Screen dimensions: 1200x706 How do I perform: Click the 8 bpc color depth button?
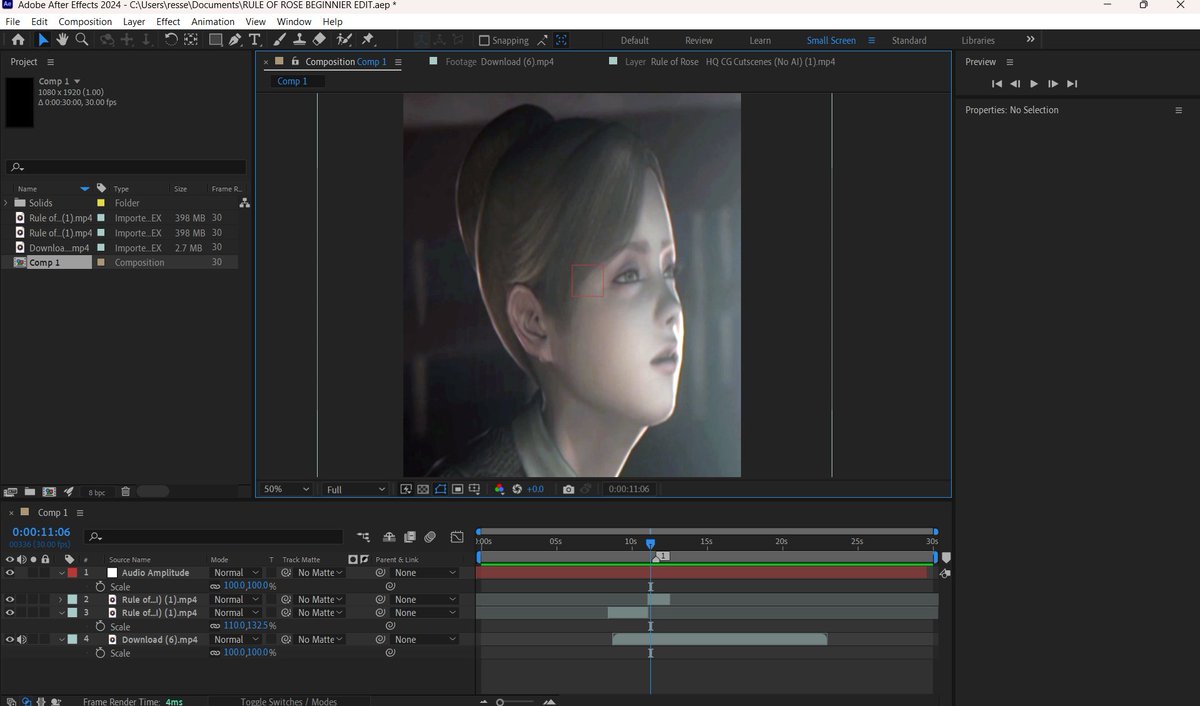click(97, 493)
